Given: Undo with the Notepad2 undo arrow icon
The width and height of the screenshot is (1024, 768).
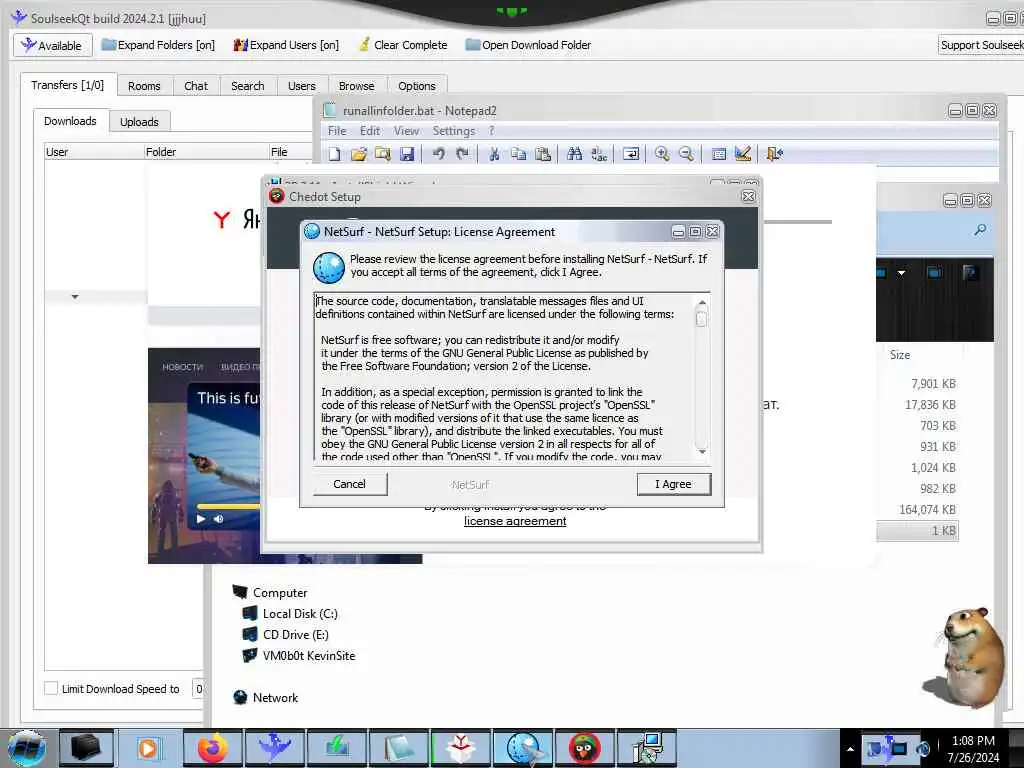Looking at the screenshot, I should coord(438,154).
